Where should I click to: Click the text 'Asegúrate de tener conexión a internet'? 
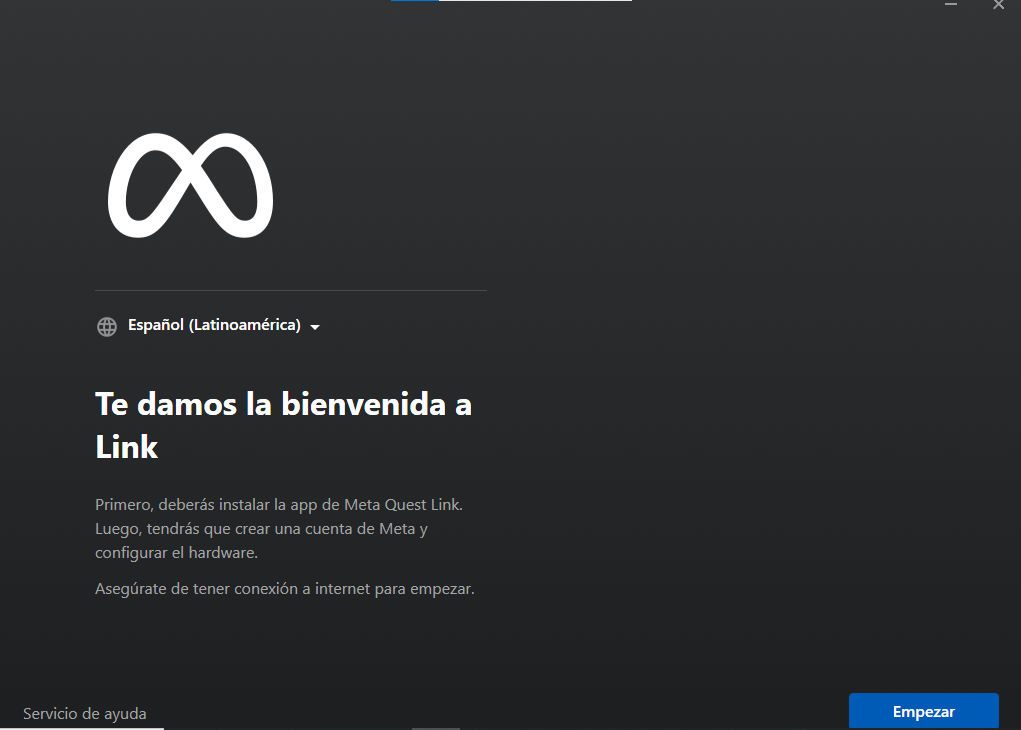pyautogui.click(x=232, y=589)
